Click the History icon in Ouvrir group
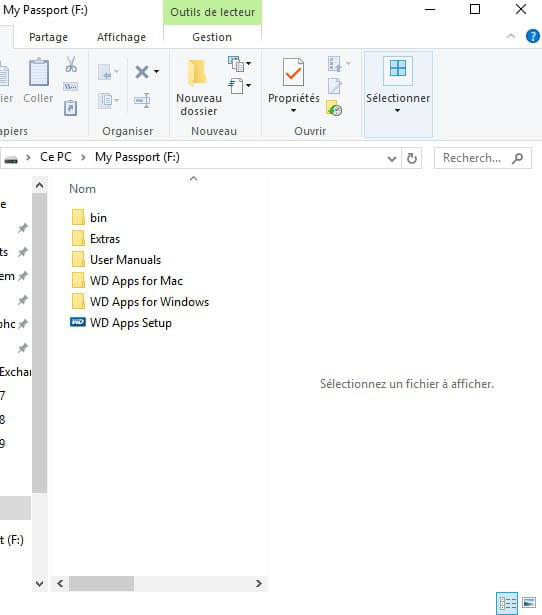542x615 pixels. coord(334,108)
